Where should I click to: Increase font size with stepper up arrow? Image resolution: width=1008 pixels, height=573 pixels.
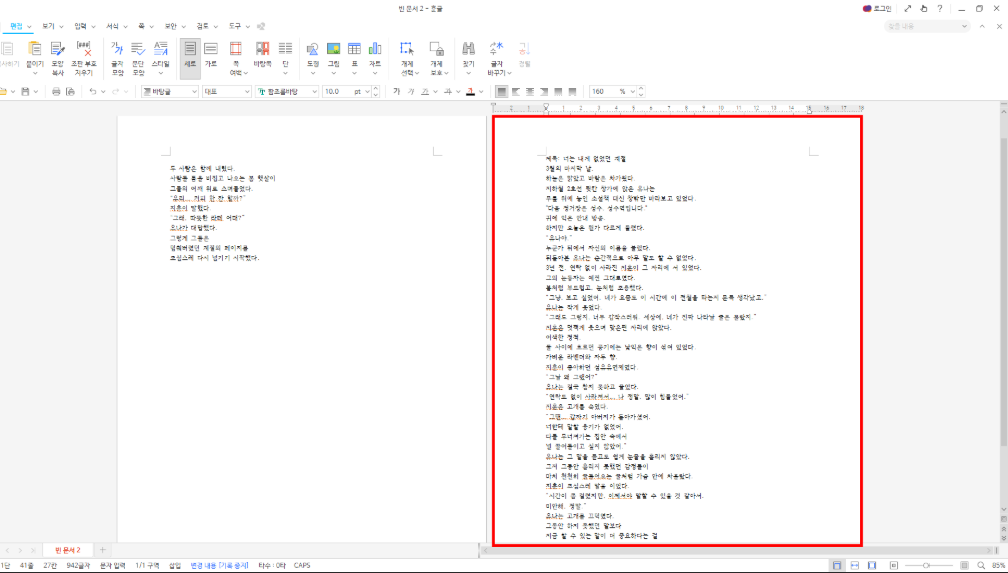coord(376,89)
